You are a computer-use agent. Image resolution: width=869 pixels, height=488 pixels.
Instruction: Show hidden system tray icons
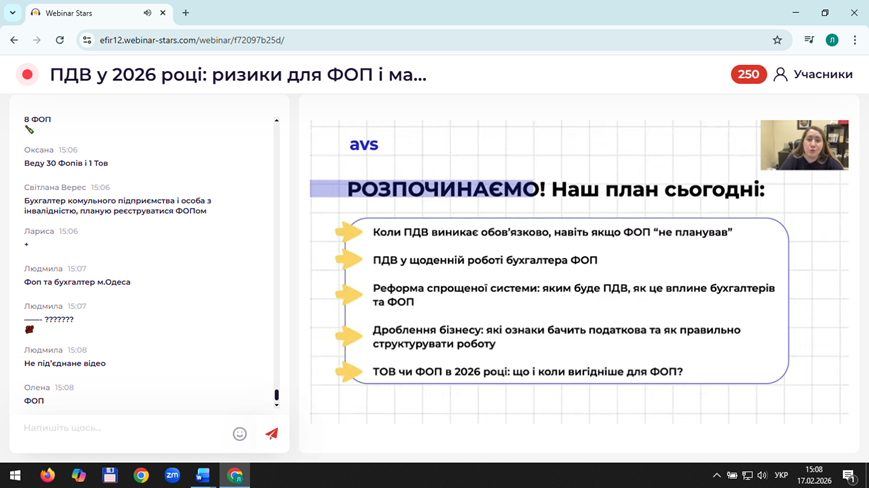716,475
